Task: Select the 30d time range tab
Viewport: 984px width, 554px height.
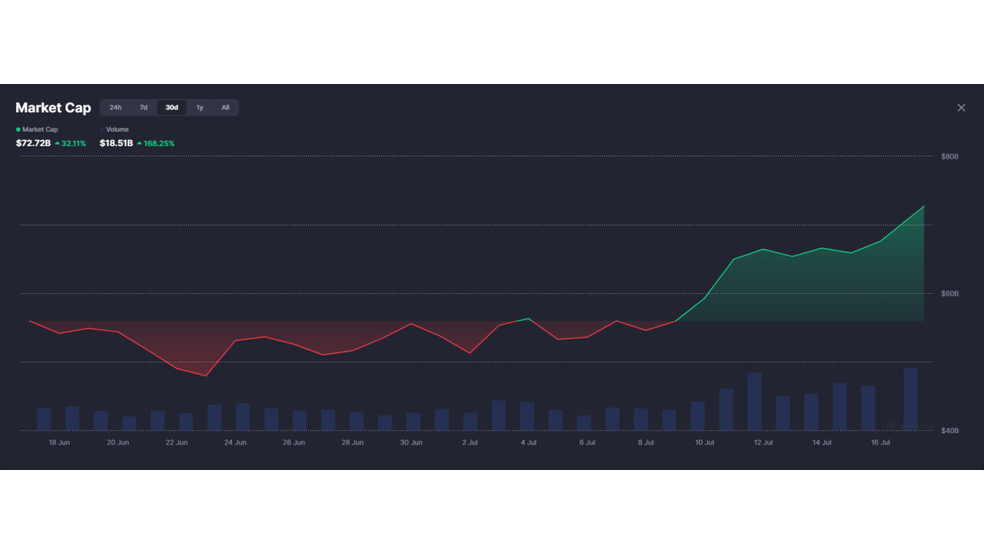Action: click(171, 108)
